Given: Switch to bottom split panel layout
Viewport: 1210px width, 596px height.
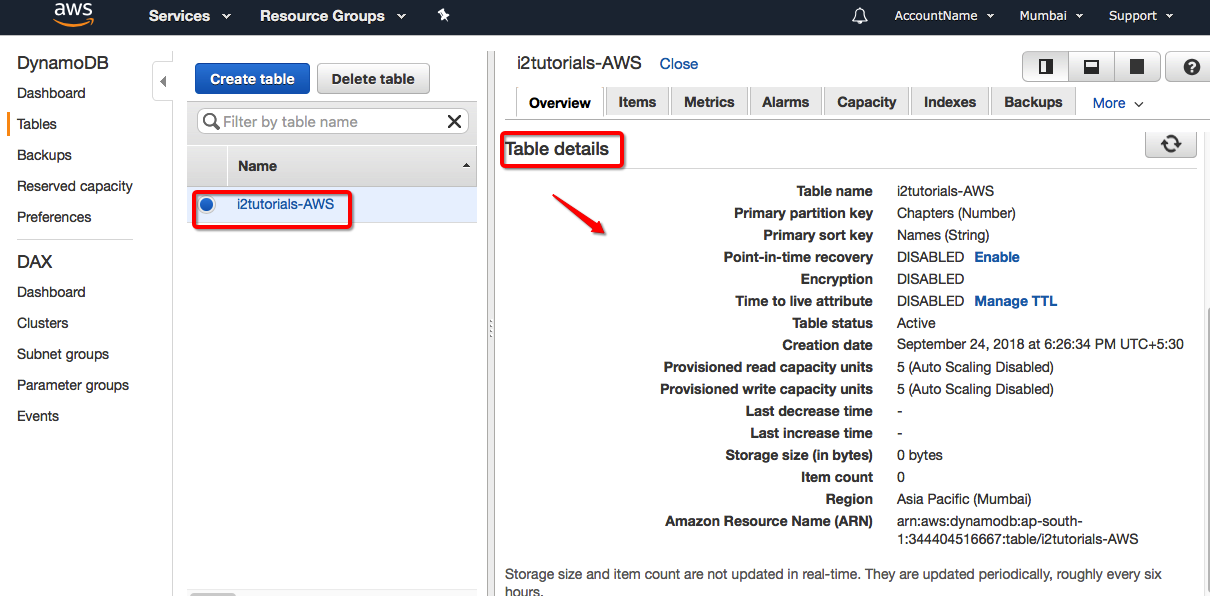Looking at the screenshot, I should pos(1091,67).
